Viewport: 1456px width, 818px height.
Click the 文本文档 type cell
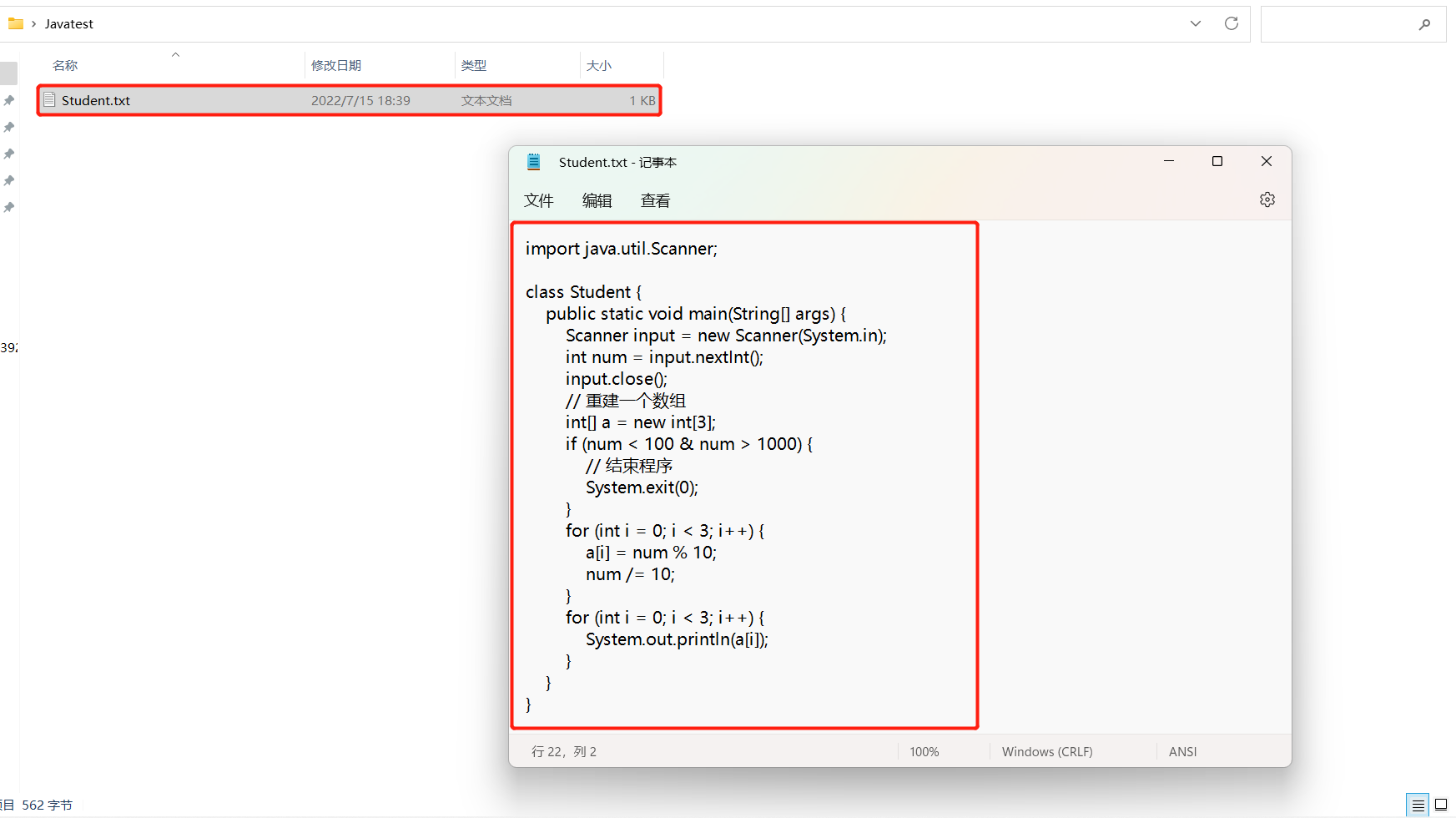pos(486,100)
